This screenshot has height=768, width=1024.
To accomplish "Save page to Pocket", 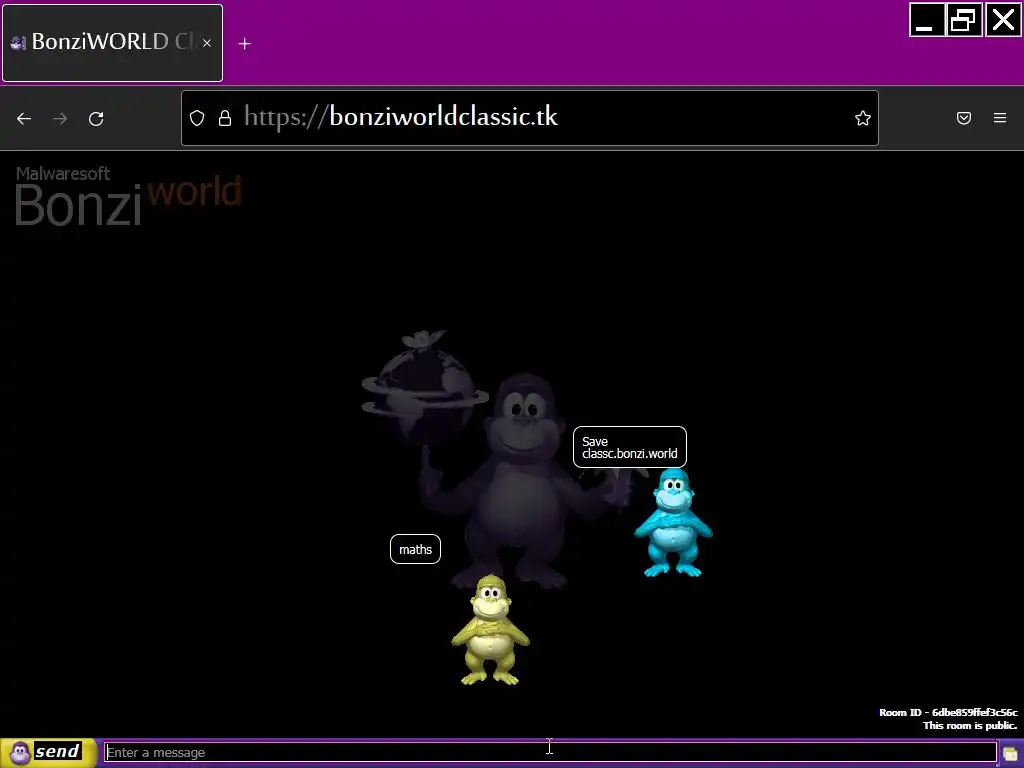I will [x=964, y=118].
